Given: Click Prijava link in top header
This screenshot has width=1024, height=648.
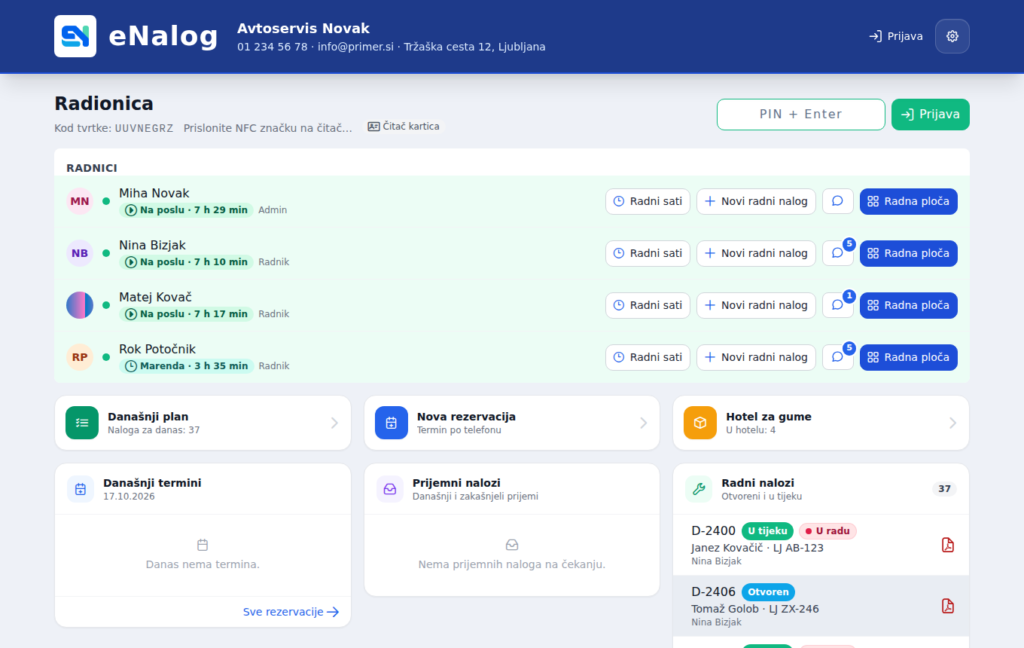Looking at the screenshot, I should click(x=896, y=37).
